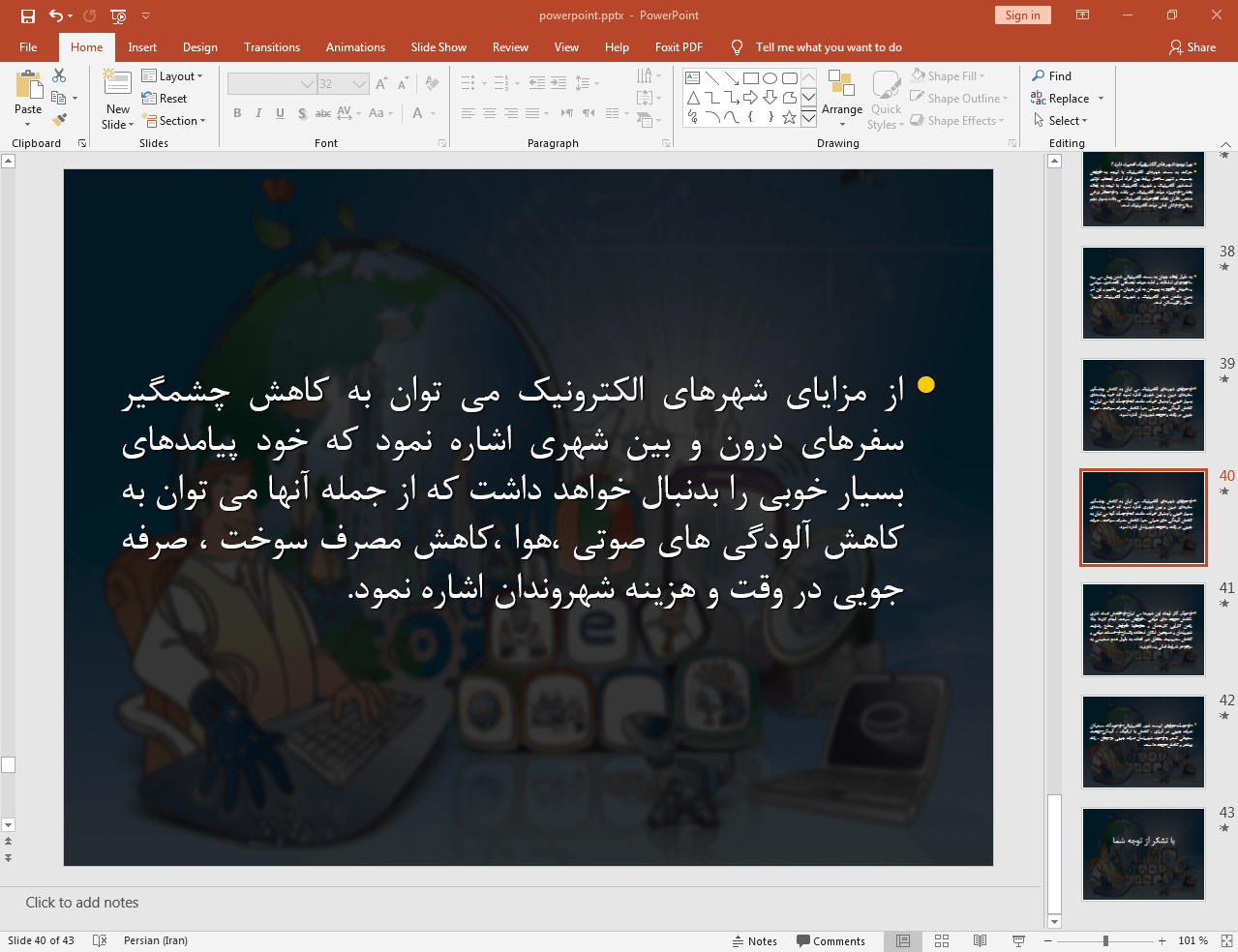
Task: Click the Save icon in quick access toolbar
Action: (x=27, y=15)
